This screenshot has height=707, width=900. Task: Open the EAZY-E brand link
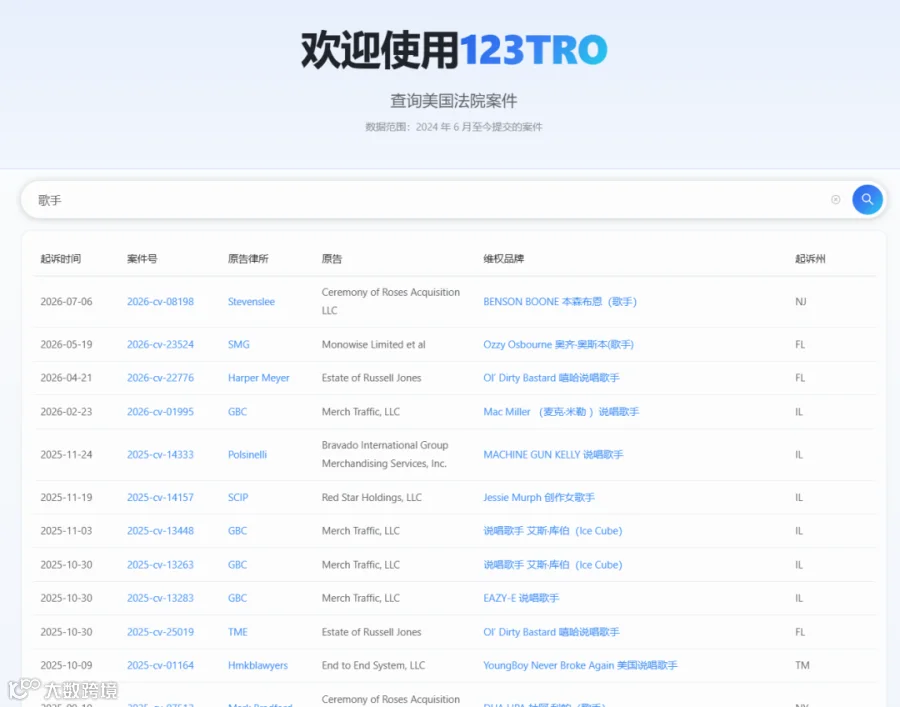coord(521,598)
